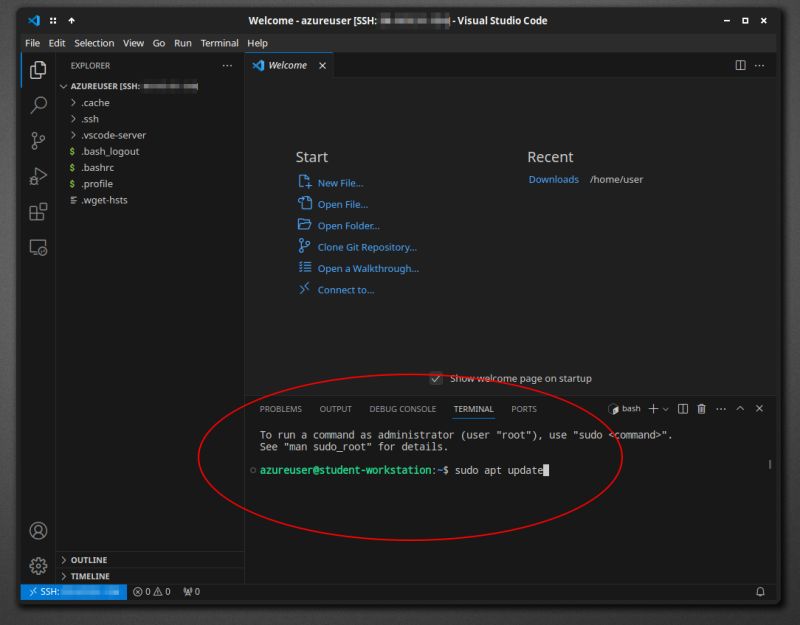
Task: Click errors and warnings count in status bar
Action: click(x=152, y=592)
